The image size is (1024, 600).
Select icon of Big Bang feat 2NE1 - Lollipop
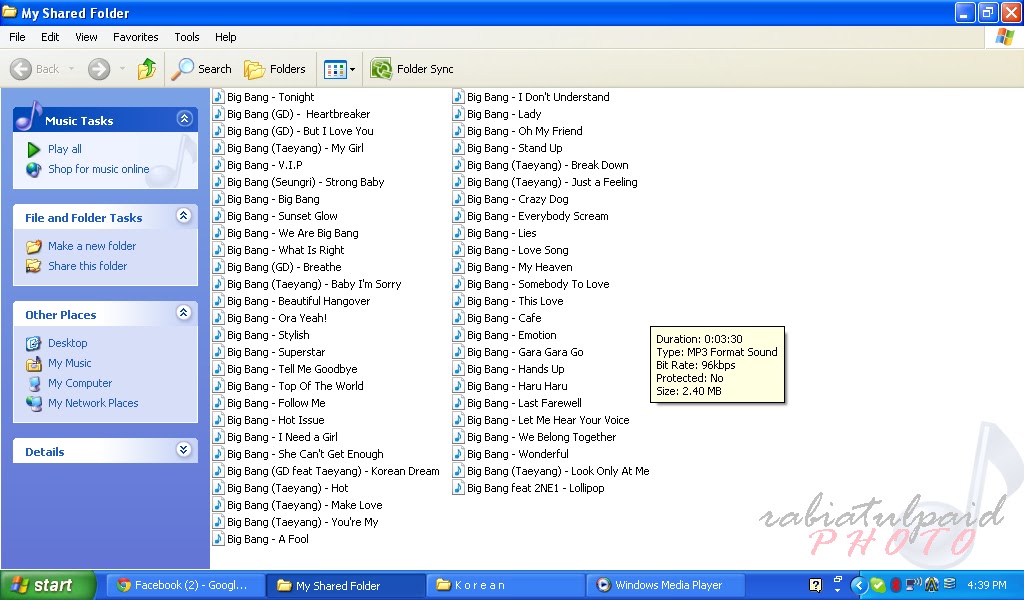pos(458,488)
